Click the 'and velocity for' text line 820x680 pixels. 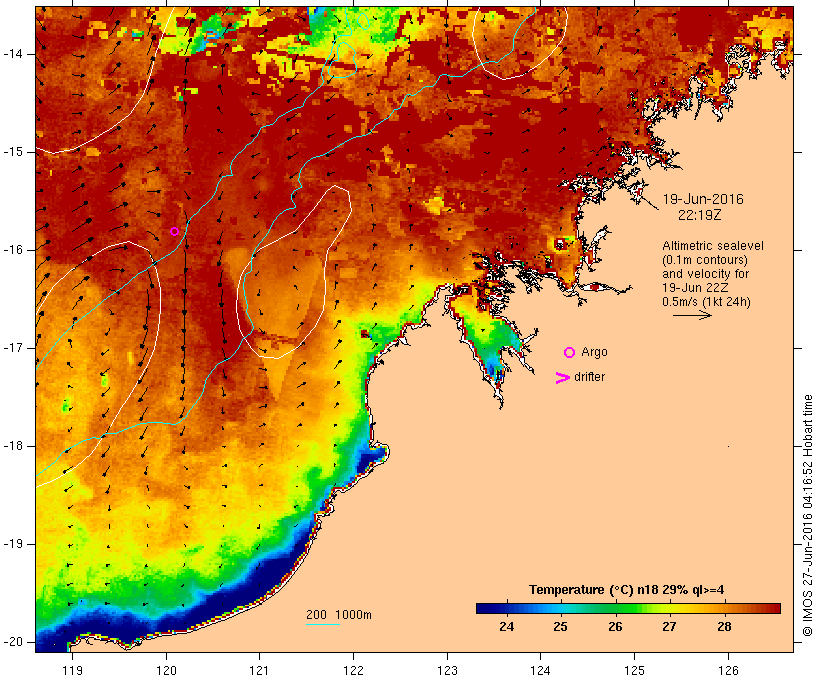pos(705,274)
